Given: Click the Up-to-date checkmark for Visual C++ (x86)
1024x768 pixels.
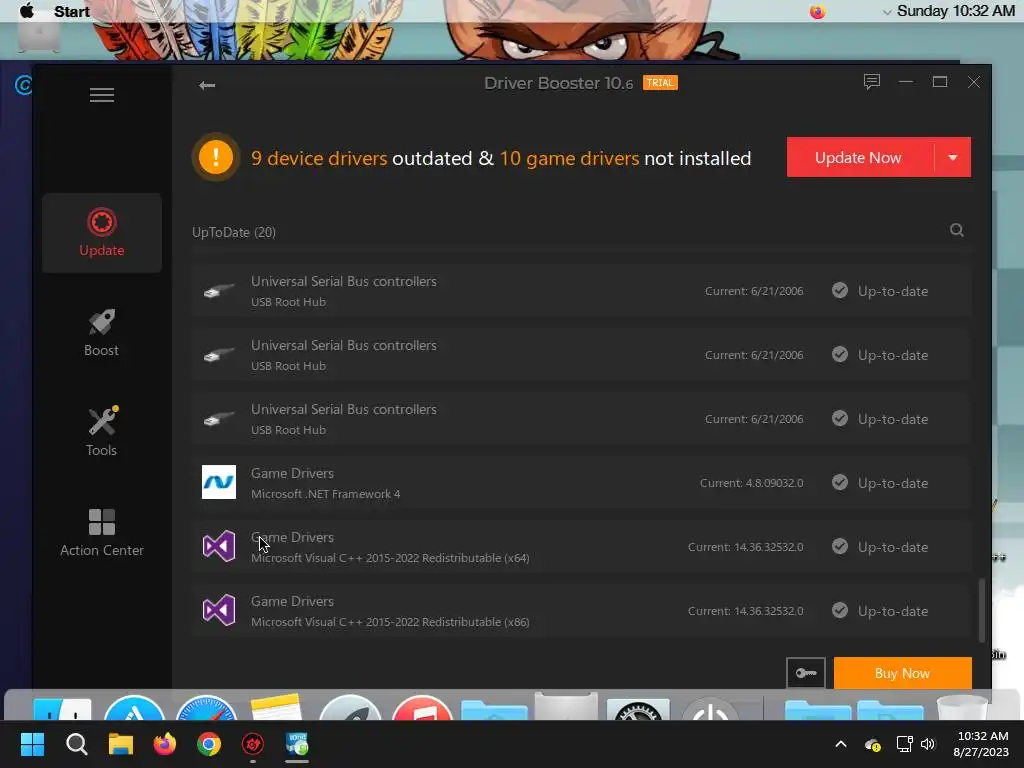Looking at the screenshot, I should coord(840,611).
